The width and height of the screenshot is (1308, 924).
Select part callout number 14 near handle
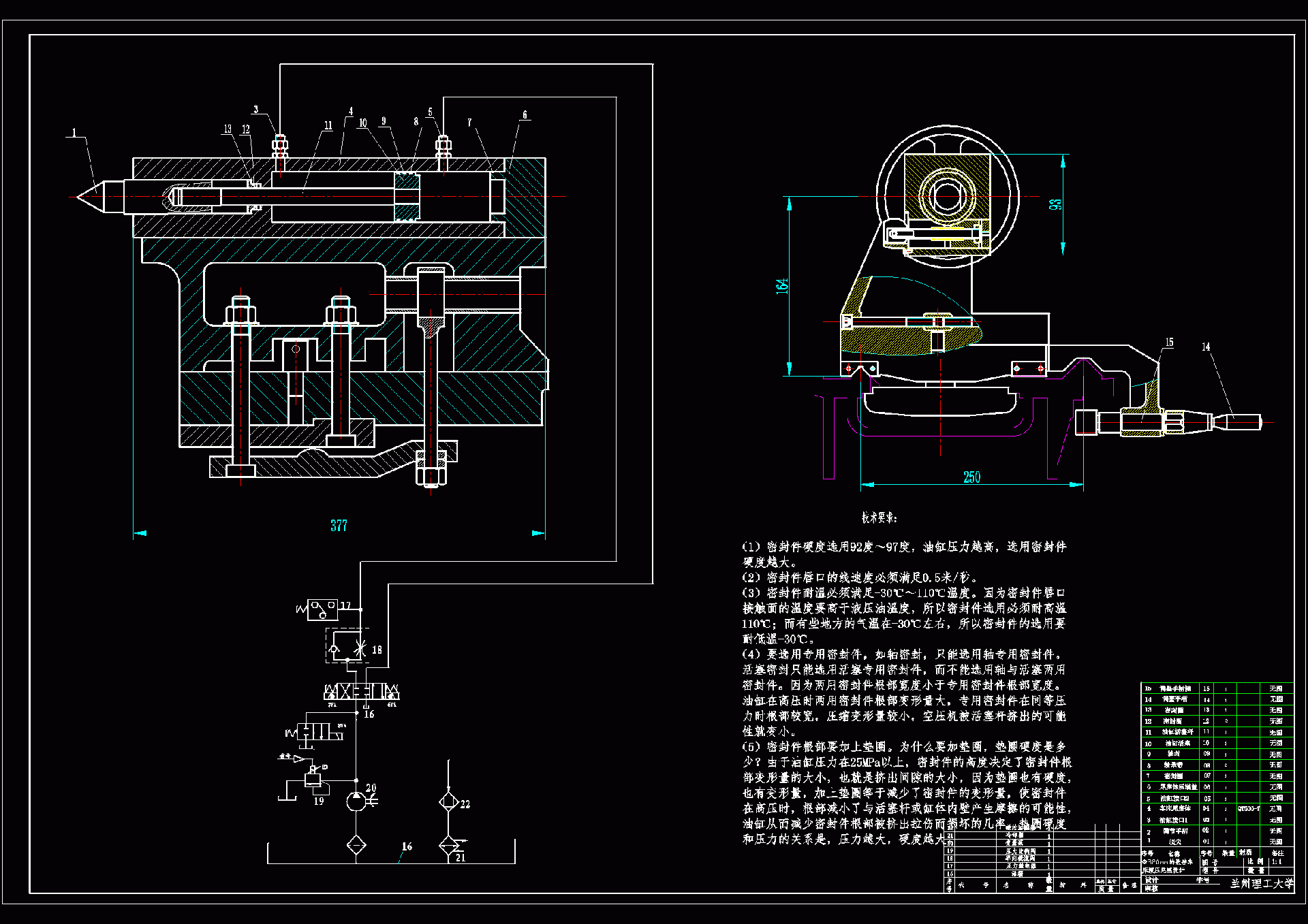point(1206,347)
